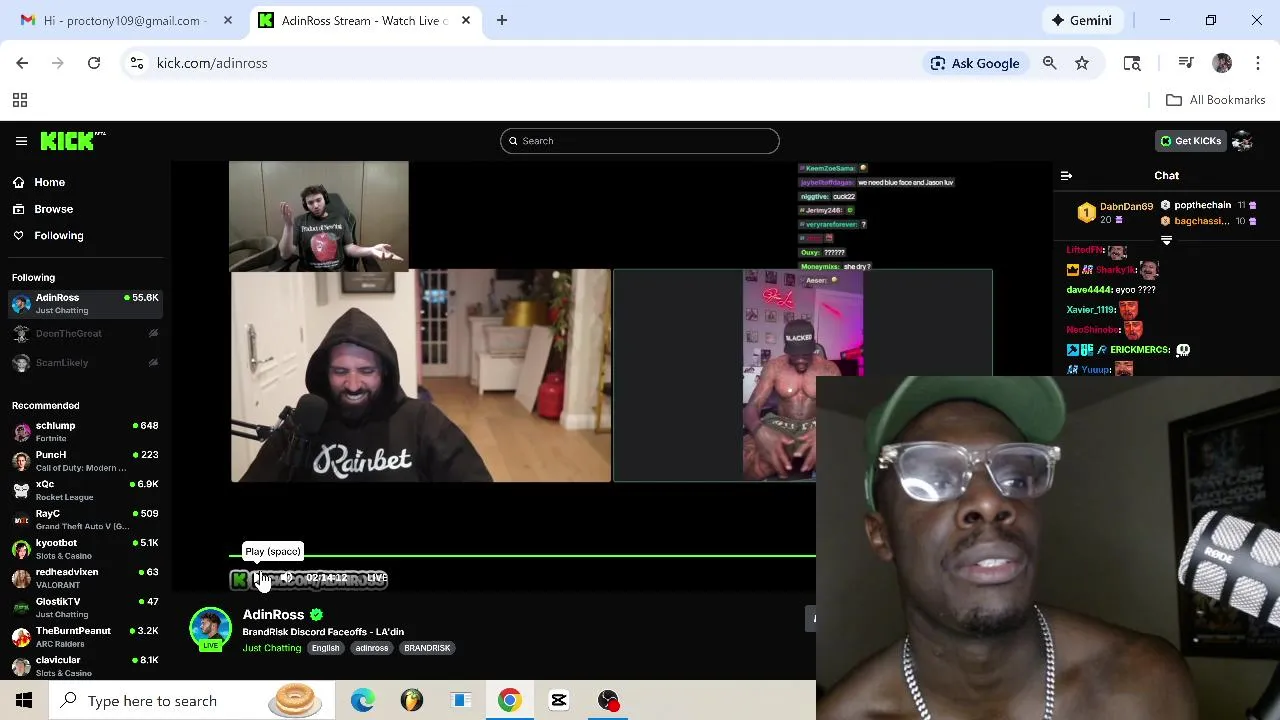Screen dimensions: 1280x720
Task: Open GlostkTV recommended channel
Action: [85, 608]
